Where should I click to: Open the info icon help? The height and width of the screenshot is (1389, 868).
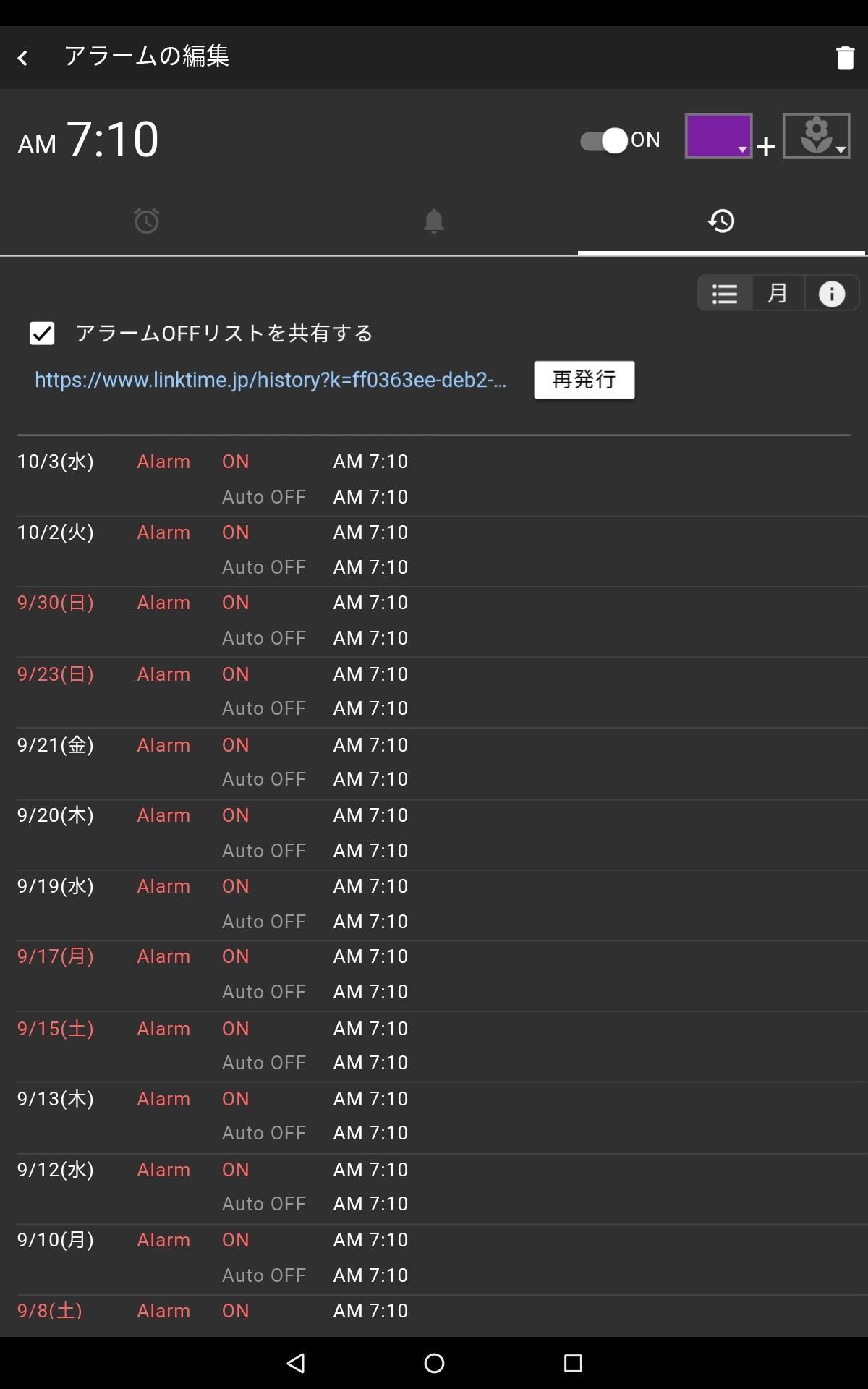[832, 293]
